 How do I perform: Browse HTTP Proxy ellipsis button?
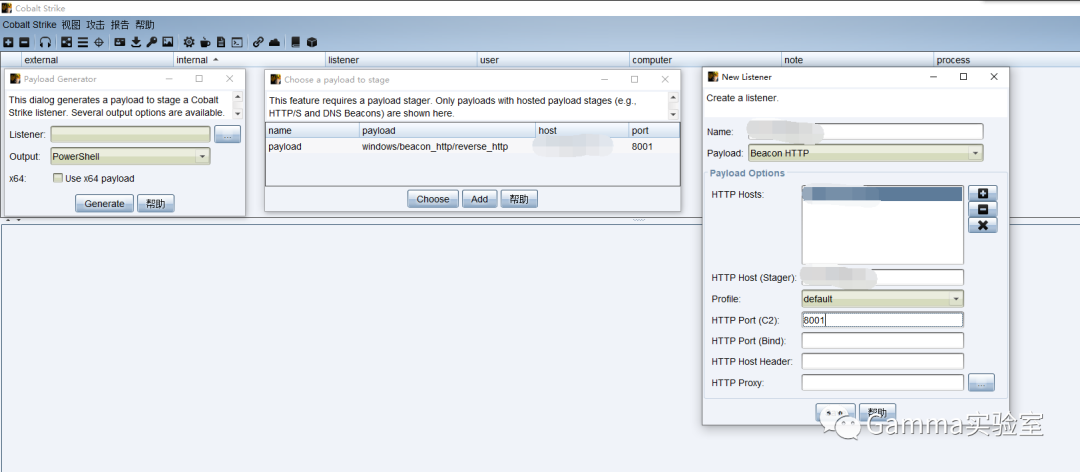tap(982, 383)
